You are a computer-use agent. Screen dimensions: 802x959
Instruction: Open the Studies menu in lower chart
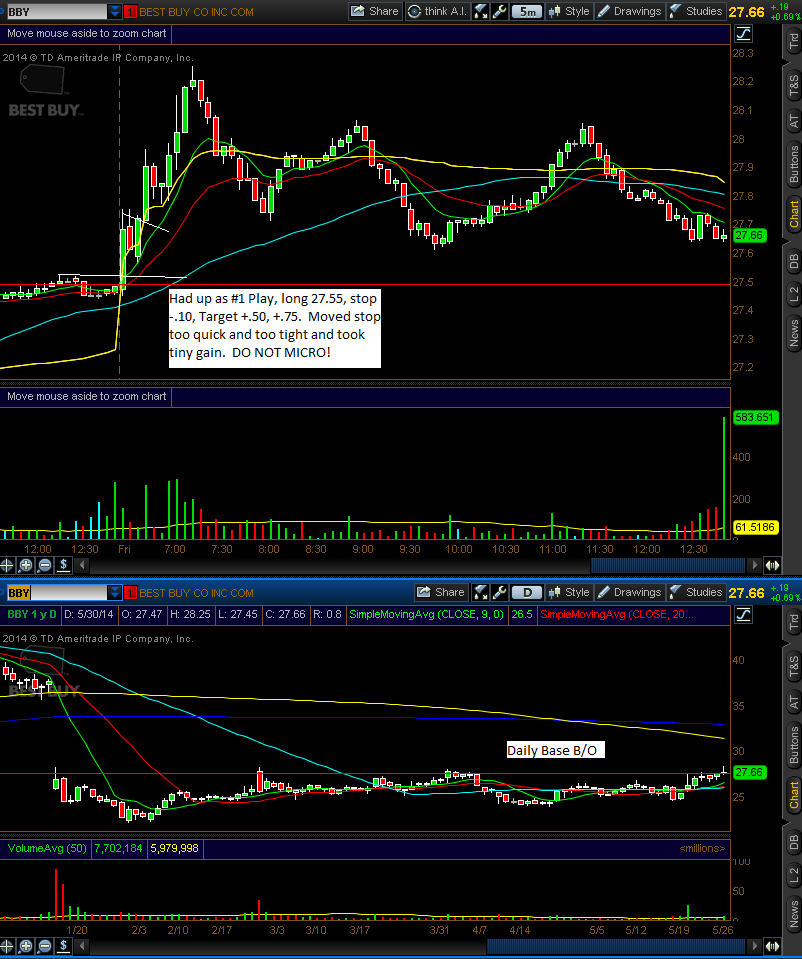tap(696, 592)
